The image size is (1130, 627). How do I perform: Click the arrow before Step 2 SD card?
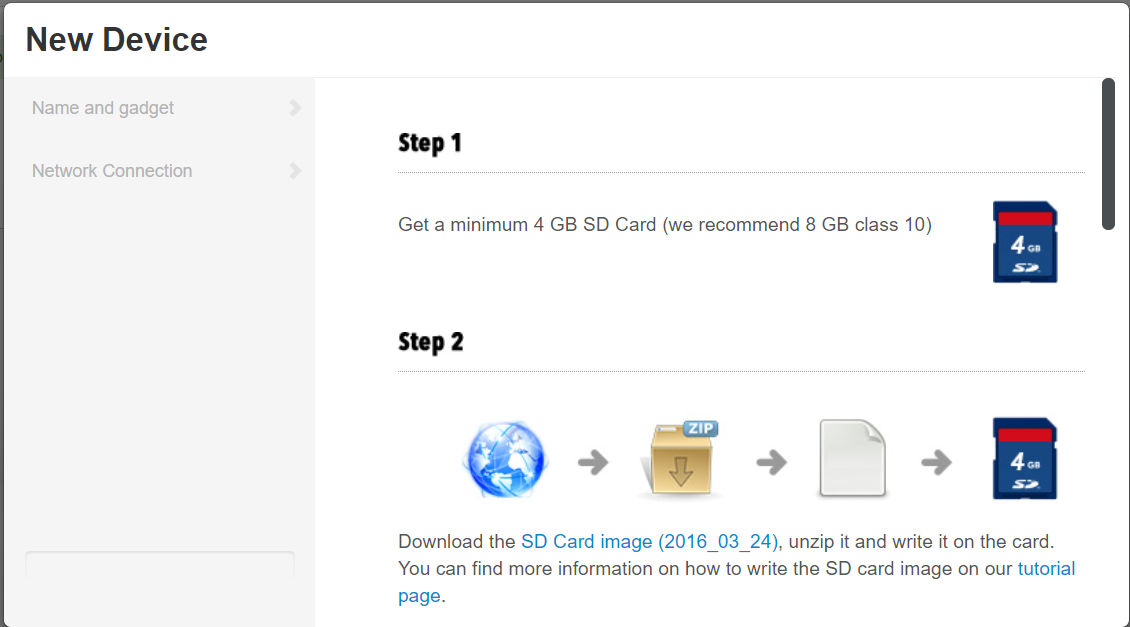[936, 462]
